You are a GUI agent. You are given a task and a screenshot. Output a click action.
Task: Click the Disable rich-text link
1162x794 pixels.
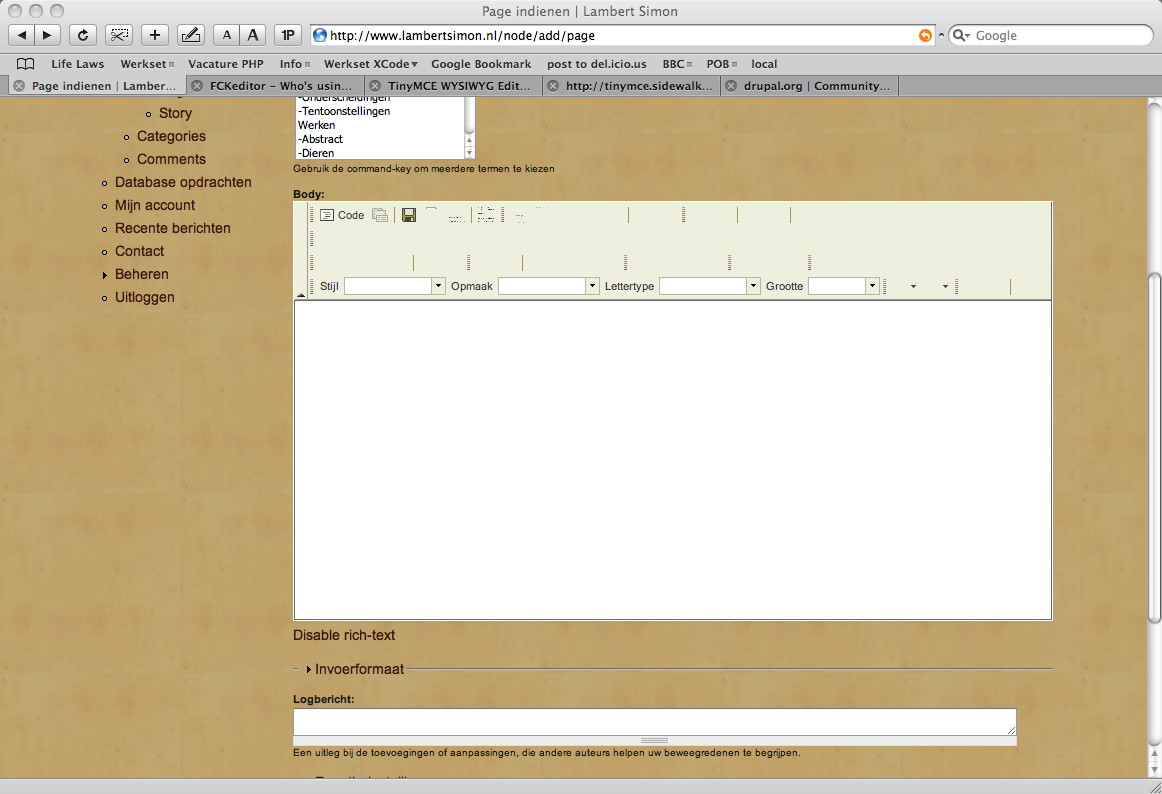(x=344, y=635)
